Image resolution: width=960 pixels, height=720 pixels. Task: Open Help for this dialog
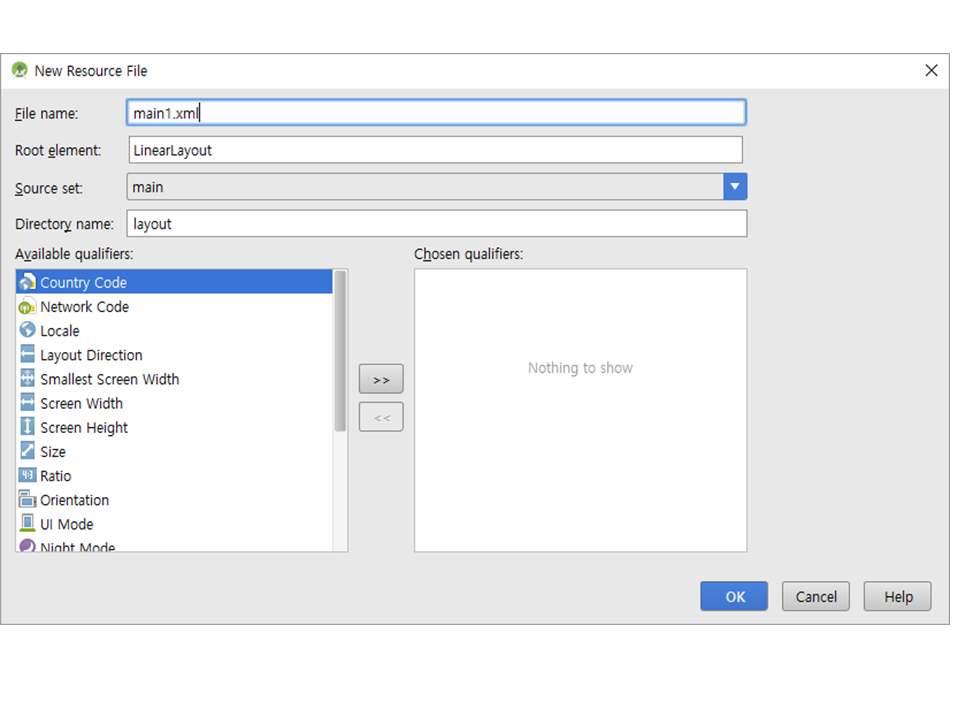(x=897, y=596)
